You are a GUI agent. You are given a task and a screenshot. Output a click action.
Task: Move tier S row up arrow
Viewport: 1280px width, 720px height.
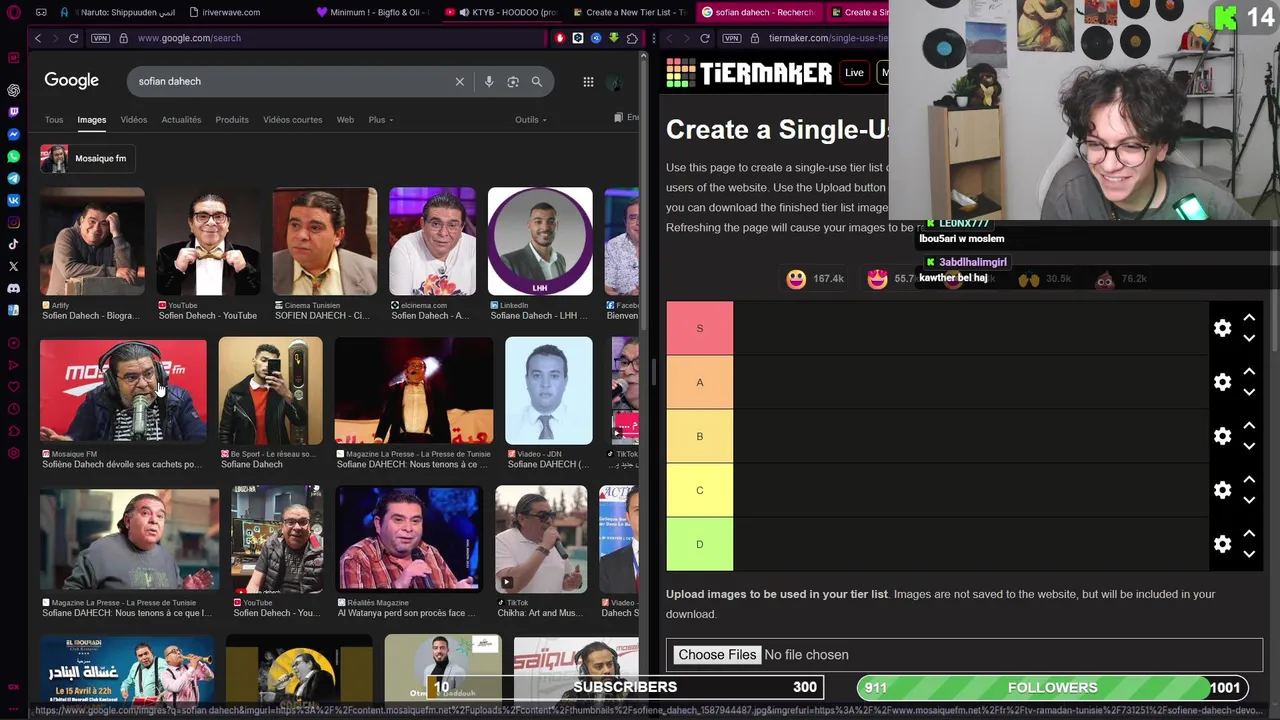[x=1249, y=317]
